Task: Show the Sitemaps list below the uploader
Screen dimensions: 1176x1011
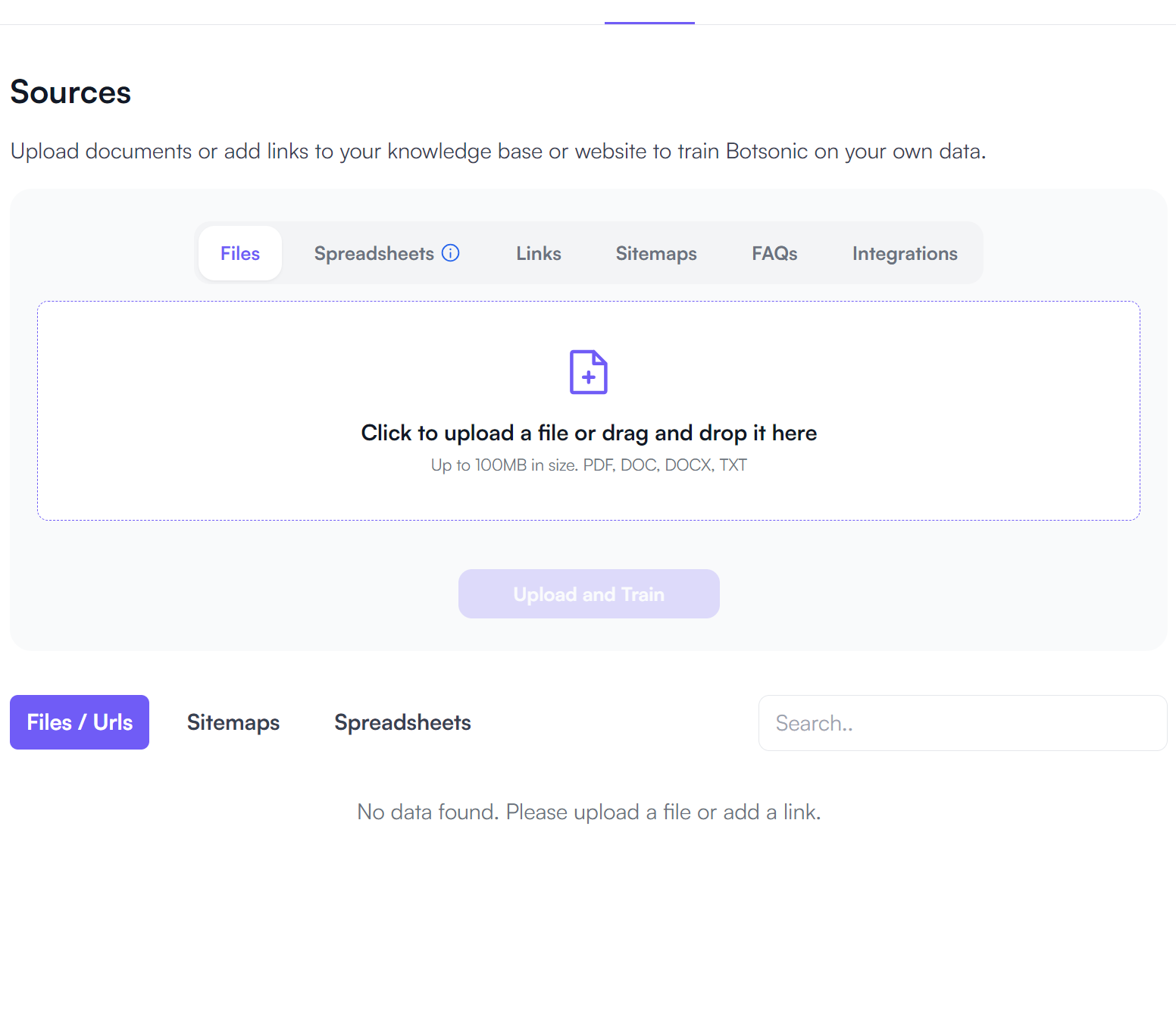Action: [233, 722]
